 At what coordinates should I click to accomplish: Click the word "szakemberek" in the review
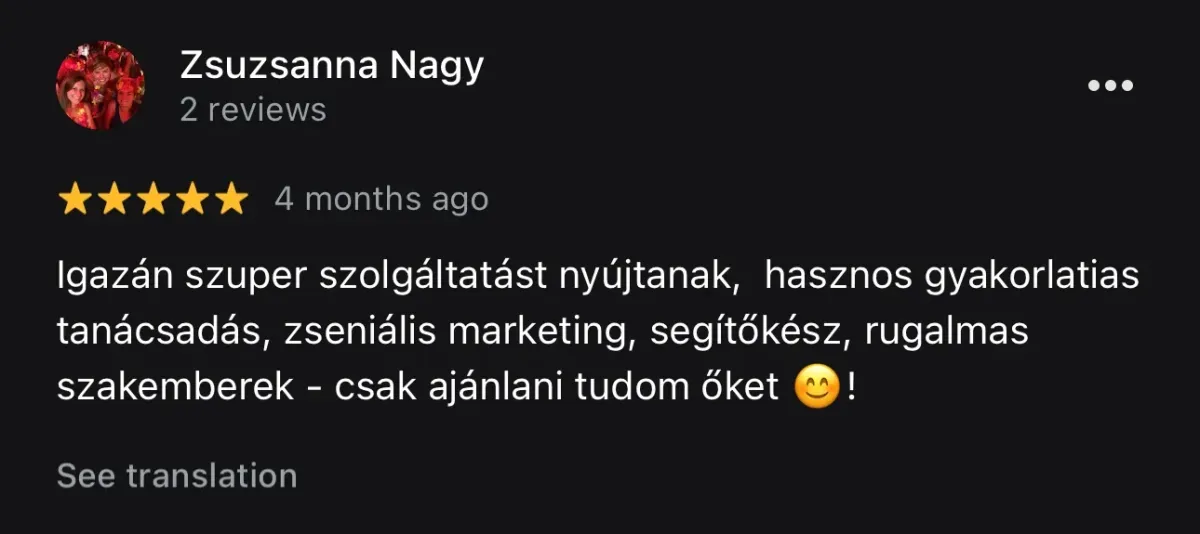click(176, 388)
